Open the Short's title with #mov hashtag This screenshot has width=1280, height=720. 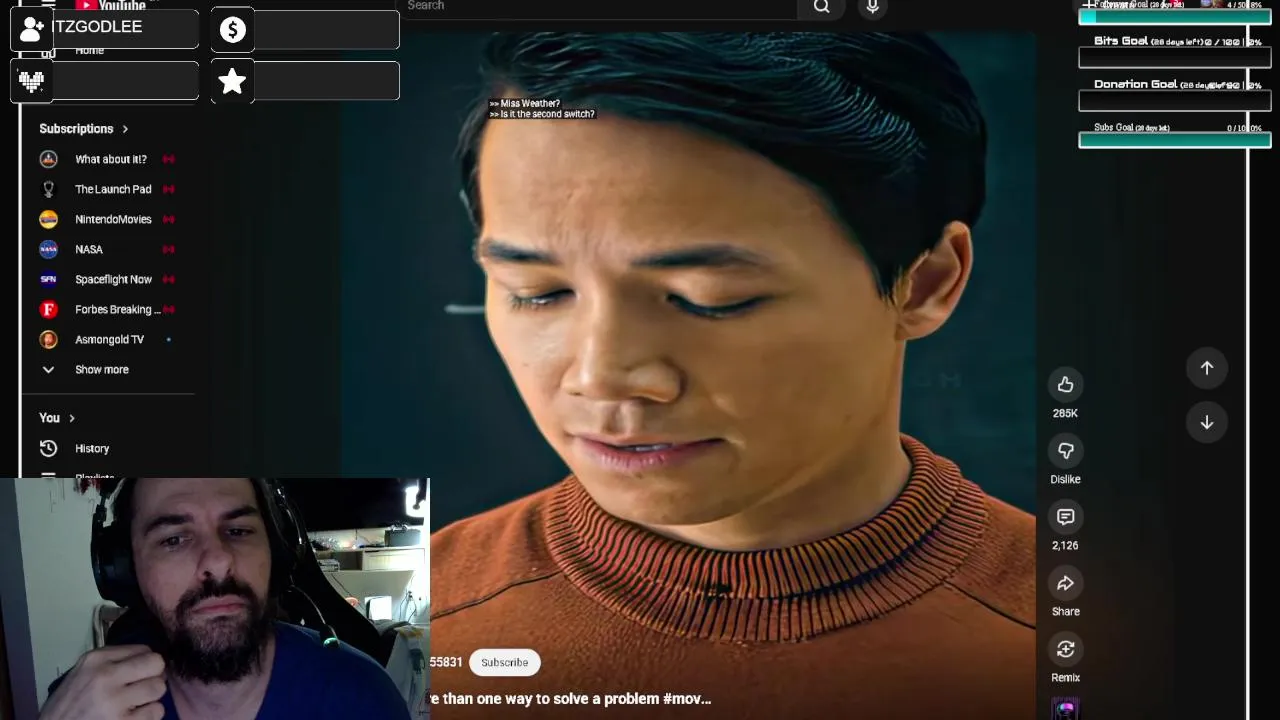570,699
